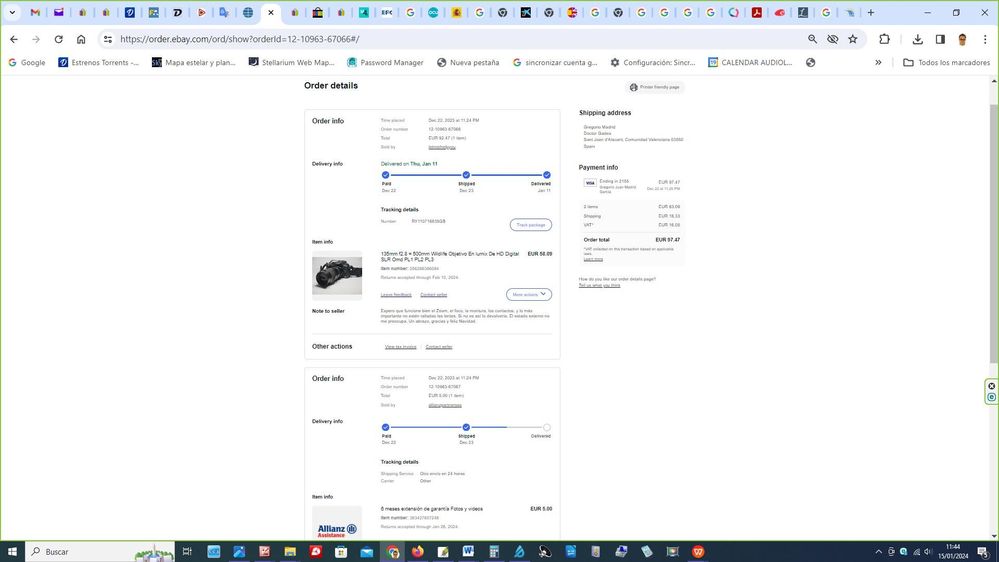Image resolution: width=999 pixels, height=562 pixels.
Task: Open the zoom magnifier icon in address bar
Action: (x=812, y=39)
